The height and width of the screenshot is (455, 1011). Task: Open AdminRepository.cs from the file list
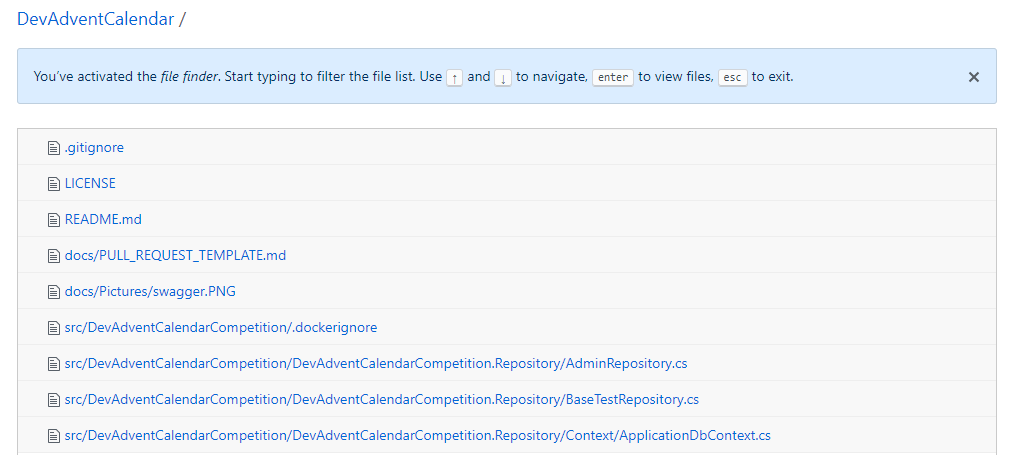click(x=376, y=364)
